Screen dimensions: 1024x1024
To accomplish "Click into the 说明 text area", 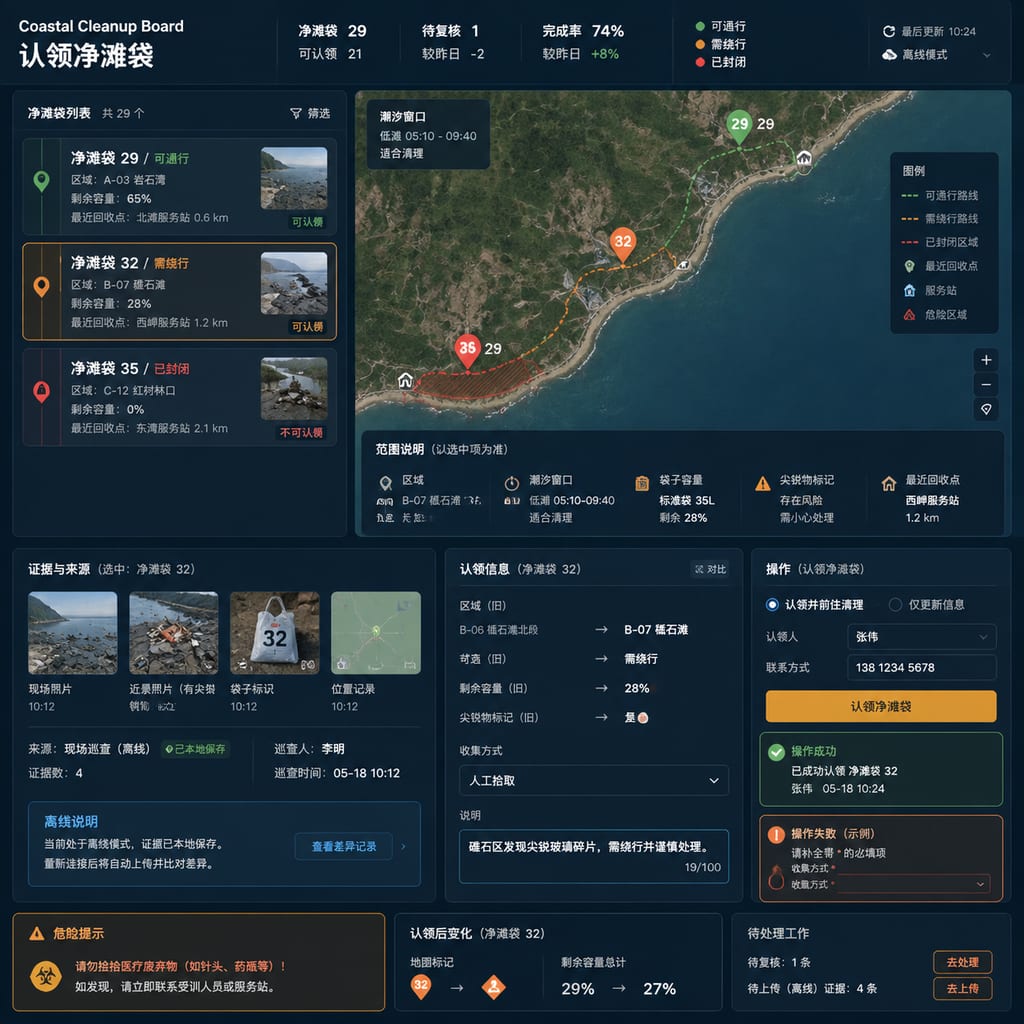I will [x=594, y=856].
